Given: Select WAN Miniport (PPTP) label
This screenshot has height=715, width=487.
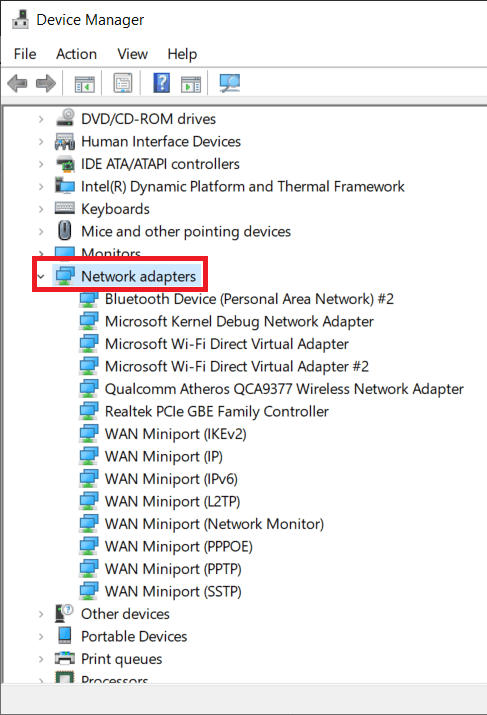Looking at the screenshot, I should pos(173,569).
